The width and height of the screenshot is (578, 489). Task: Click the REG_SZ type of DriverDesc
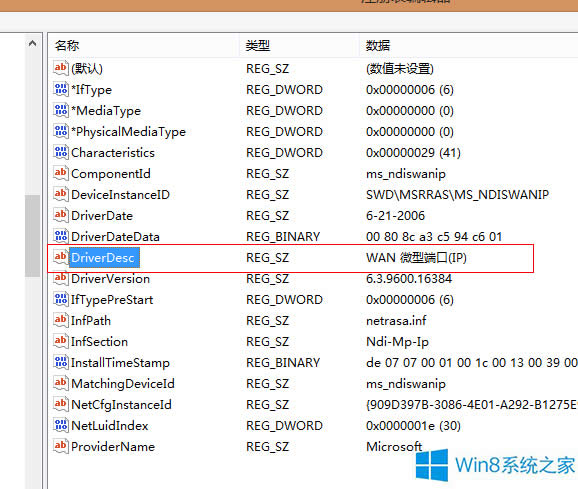click(x=268, y=258)
